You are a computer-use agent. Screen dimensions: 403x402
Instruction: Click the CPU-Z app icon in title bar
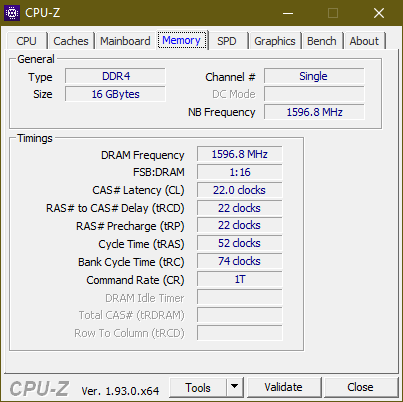[x=12, y=13]
